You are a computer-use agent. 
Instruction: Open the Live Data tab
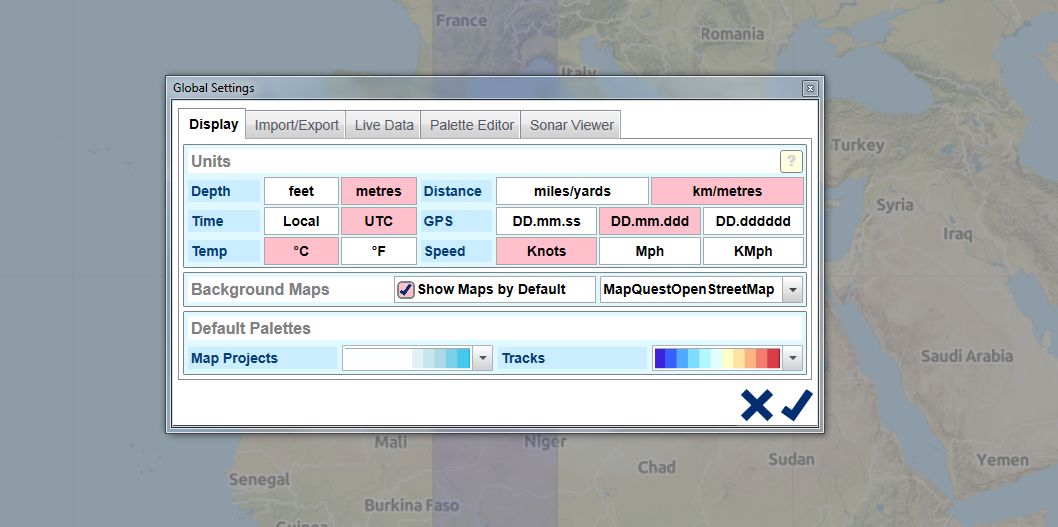click(x=384, y=125)
